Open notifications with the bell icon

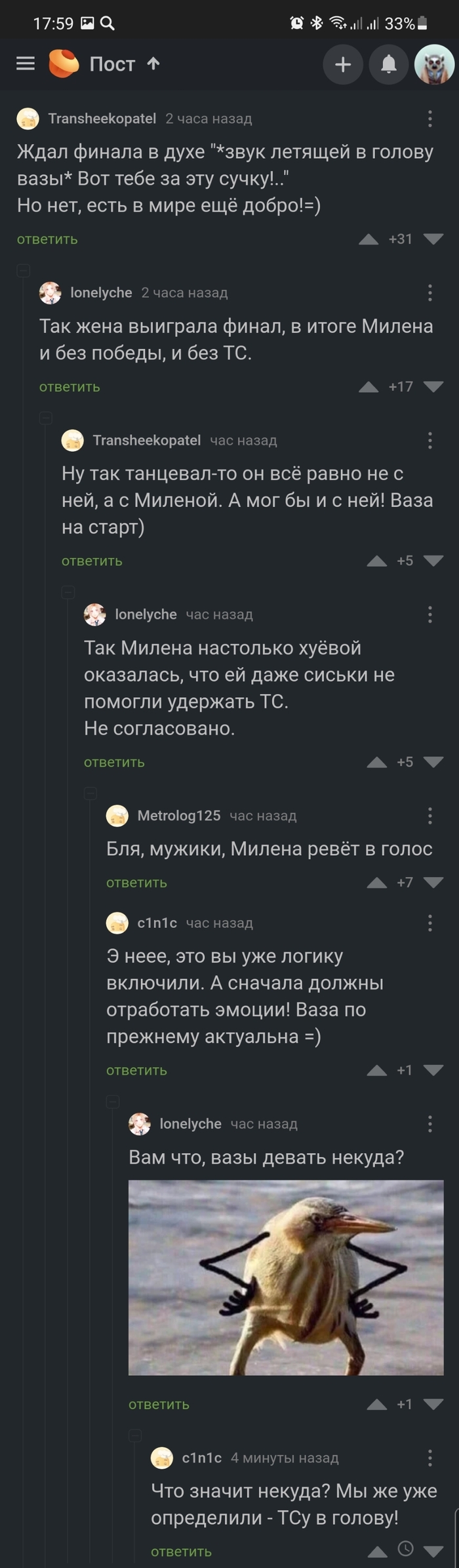pos(388,64)
